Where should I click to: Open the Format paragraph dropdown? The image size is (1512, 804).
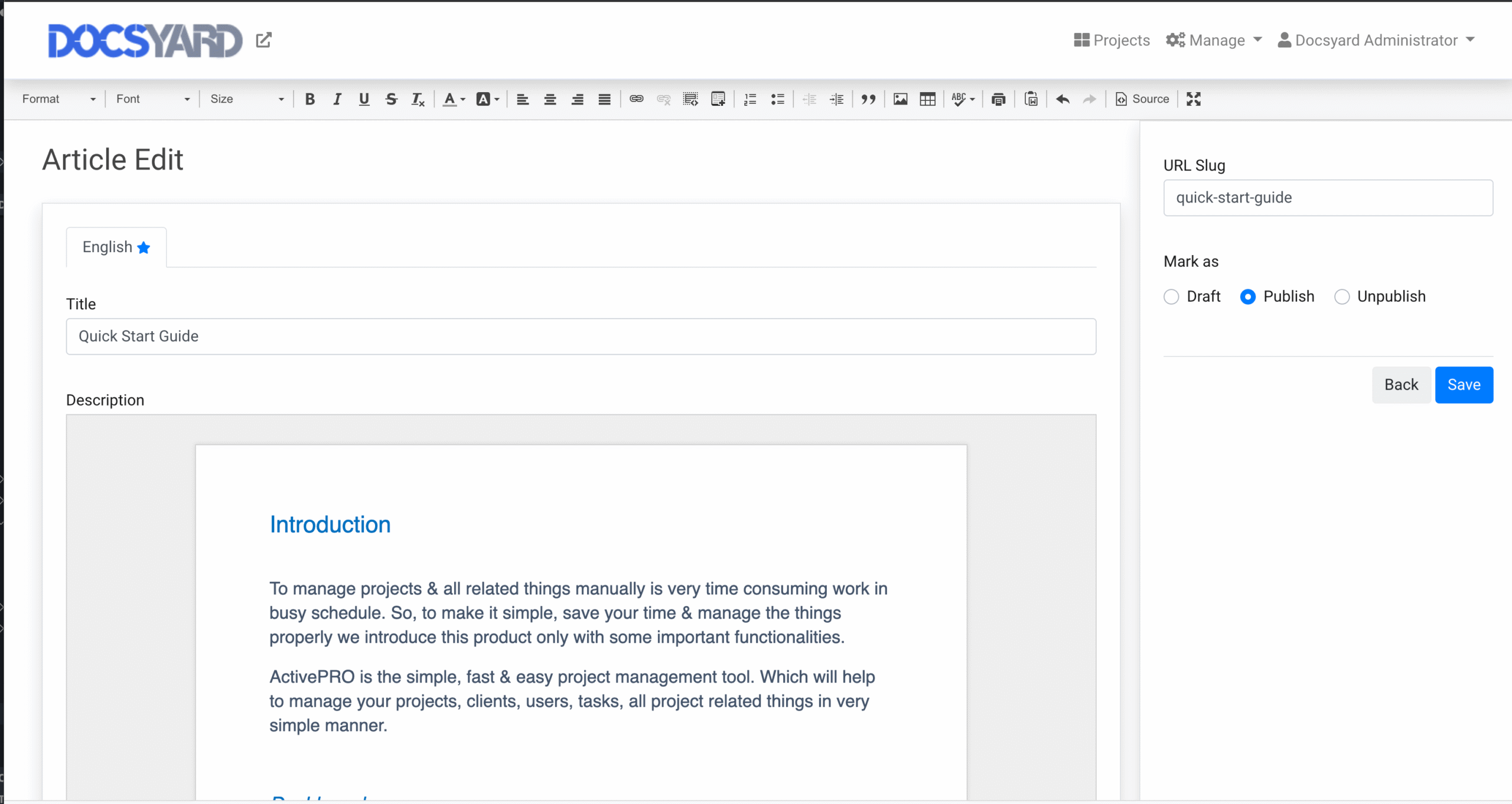coord(57,99)
